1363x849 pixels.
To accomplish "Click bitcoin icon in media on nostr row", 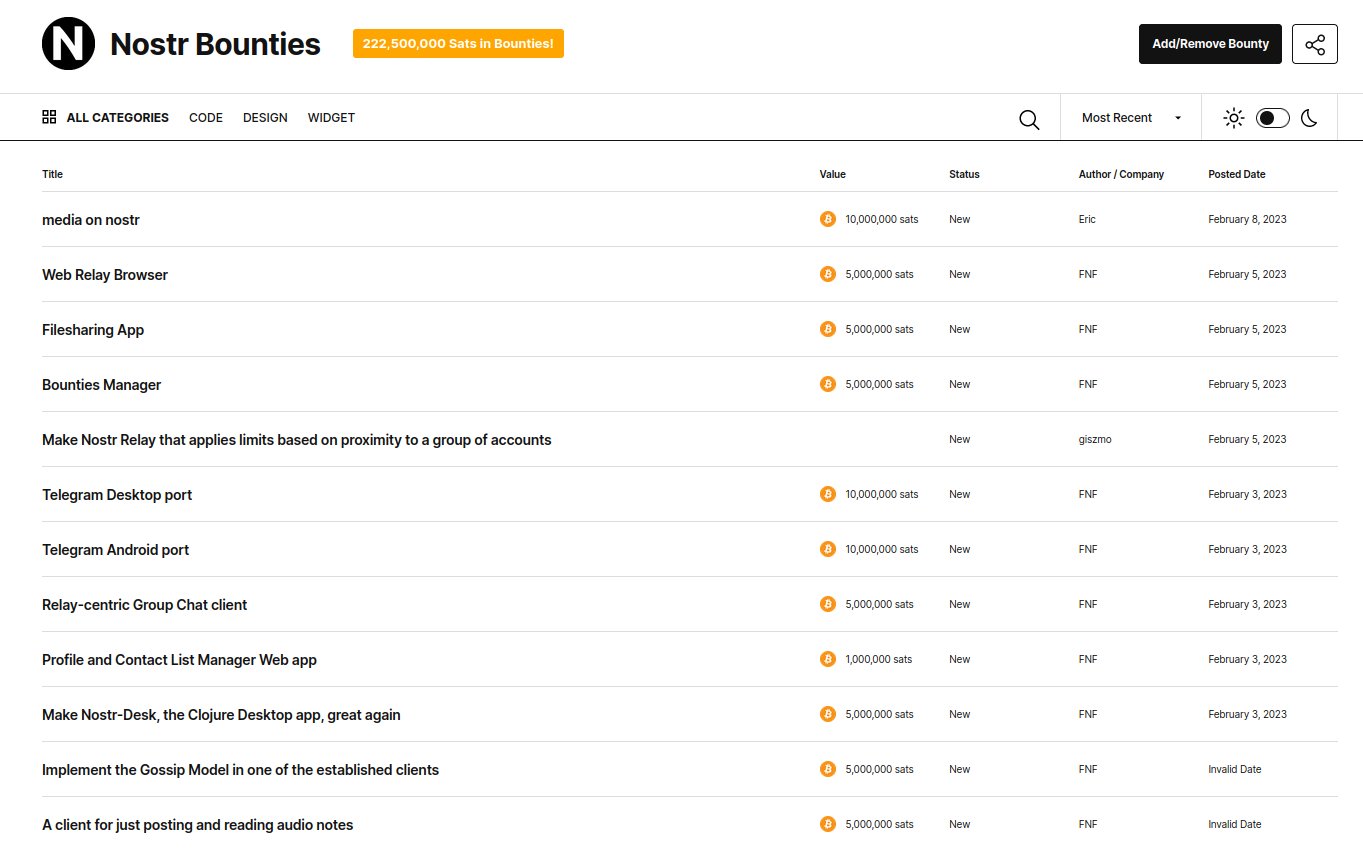I will pyautogui.click(x=828, y=219).
